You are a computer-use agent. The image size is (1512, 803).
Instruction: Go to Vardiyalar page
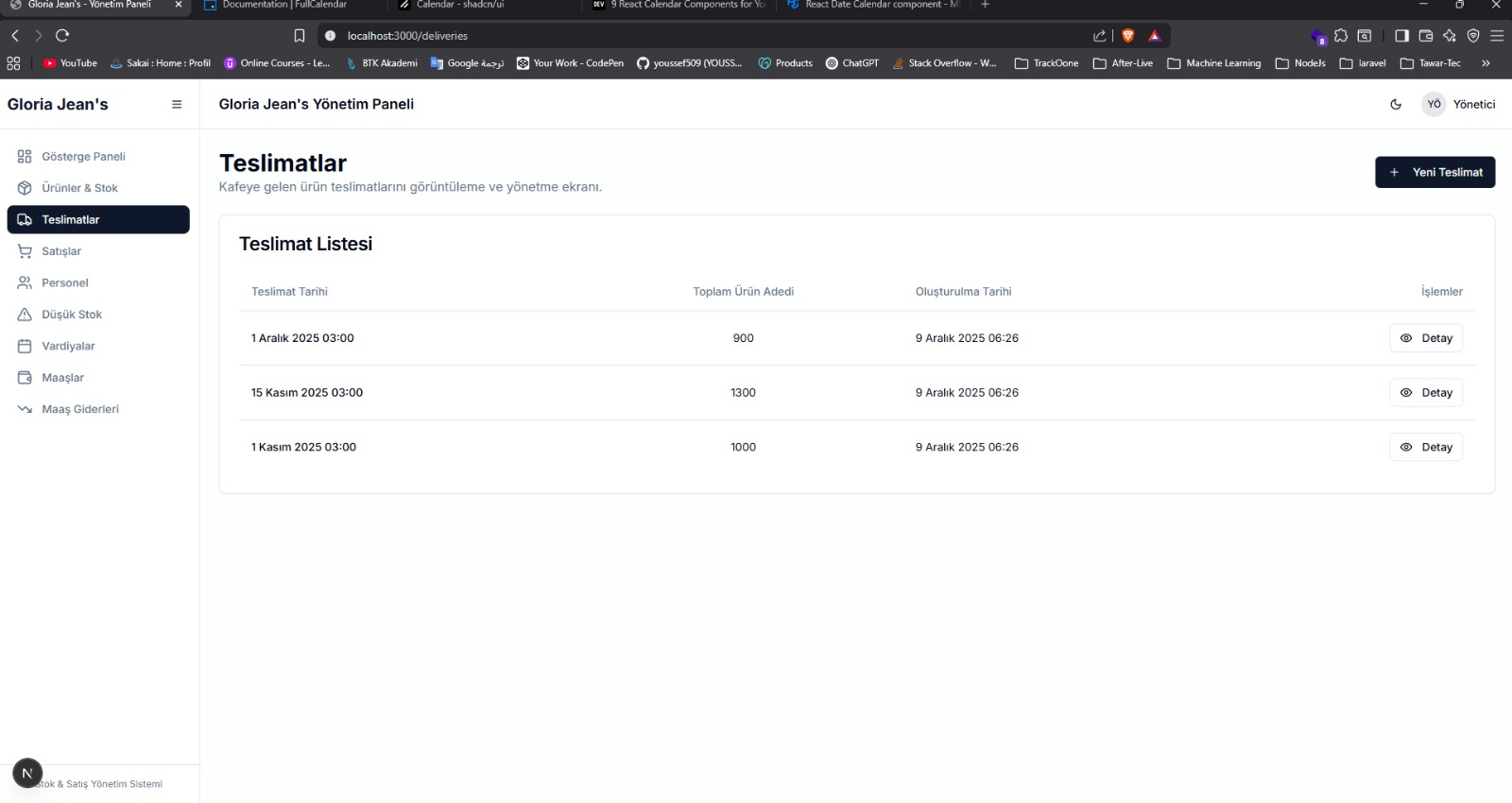[x=98, y=346]
